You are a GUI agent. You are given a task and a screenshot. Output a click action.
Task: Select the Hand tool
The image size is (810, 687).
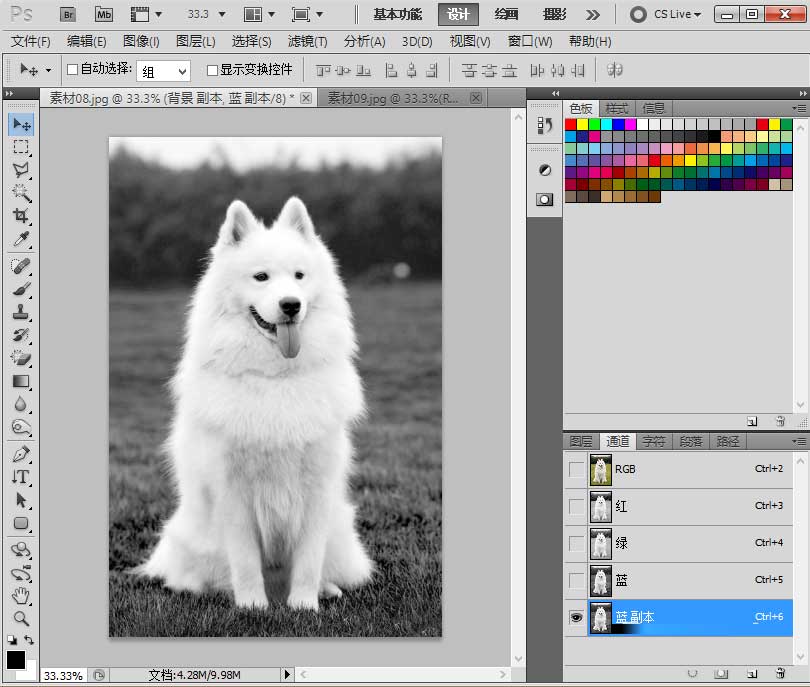pos(21,596)
